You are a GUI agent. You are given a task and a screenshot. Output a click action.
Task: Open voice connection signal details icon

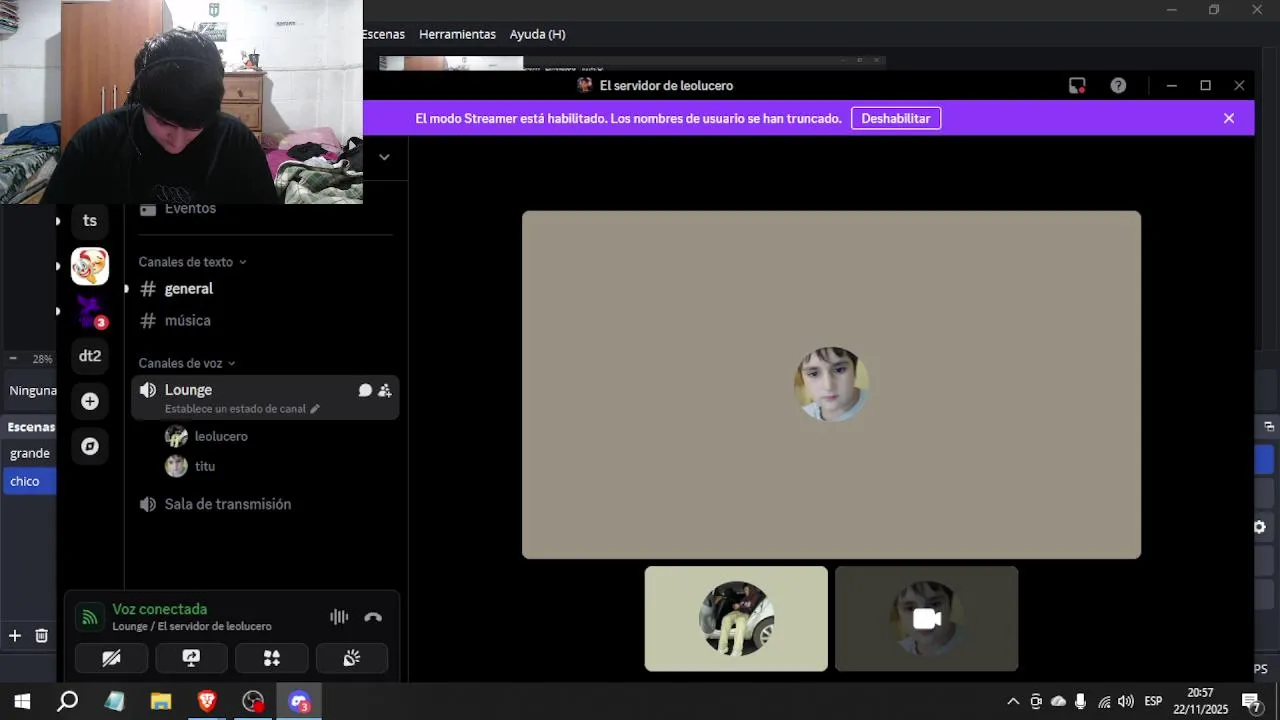click(x=90, y=617)
